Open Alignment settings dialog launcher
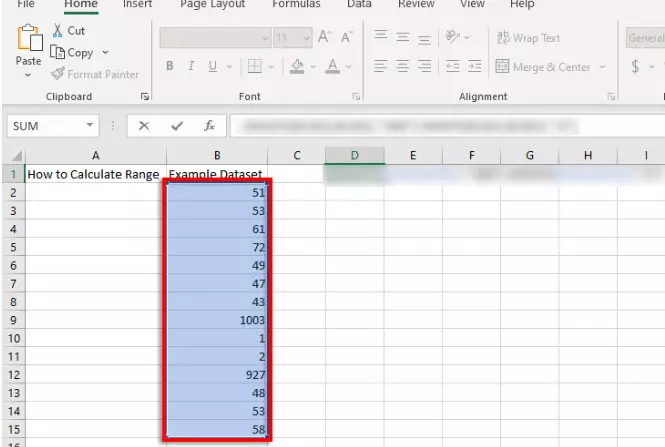This screenshot has width=665, height=447. point(611,97)
